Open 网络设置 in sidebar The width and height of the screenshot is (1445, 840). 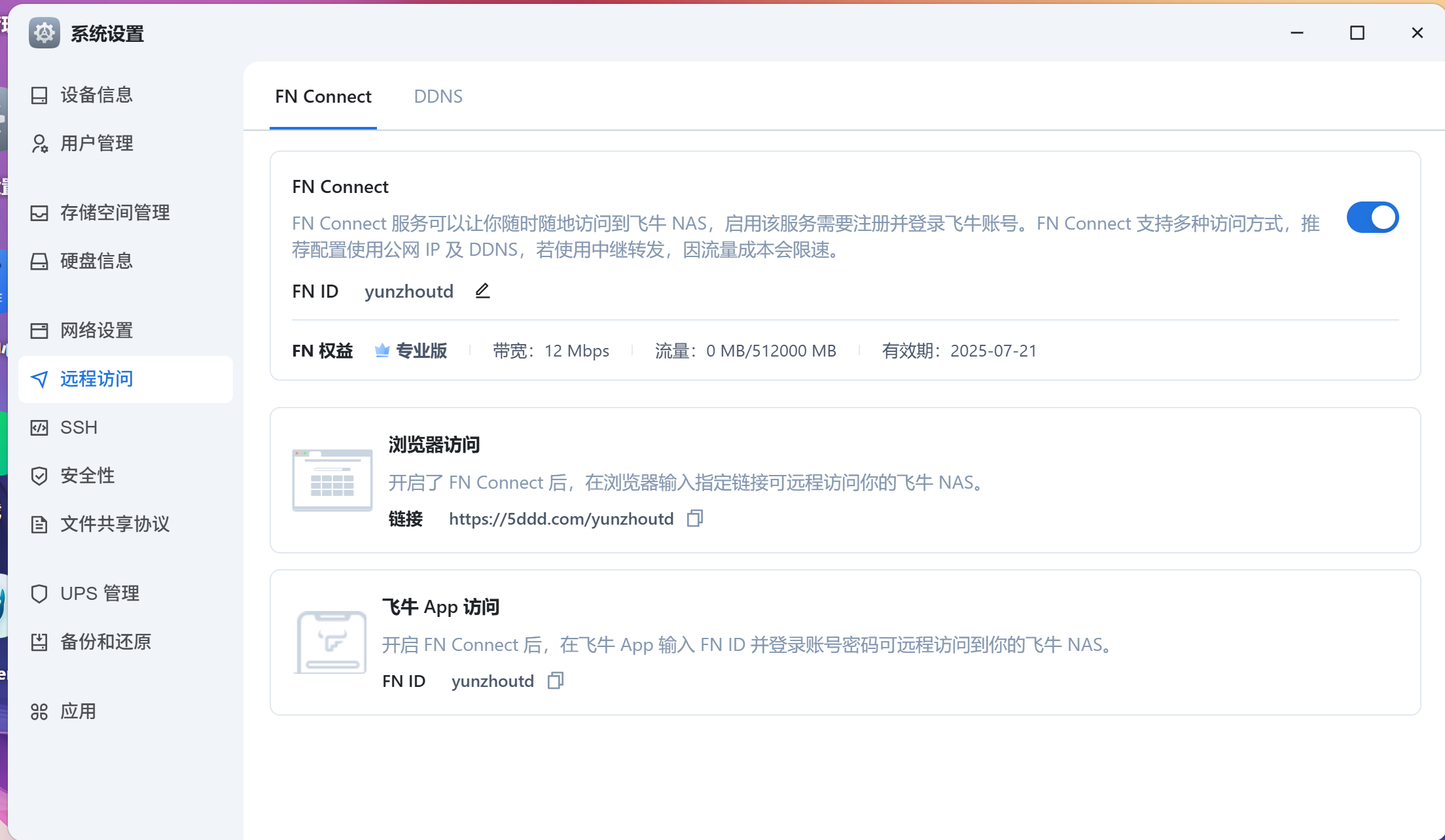click(96, 330)
